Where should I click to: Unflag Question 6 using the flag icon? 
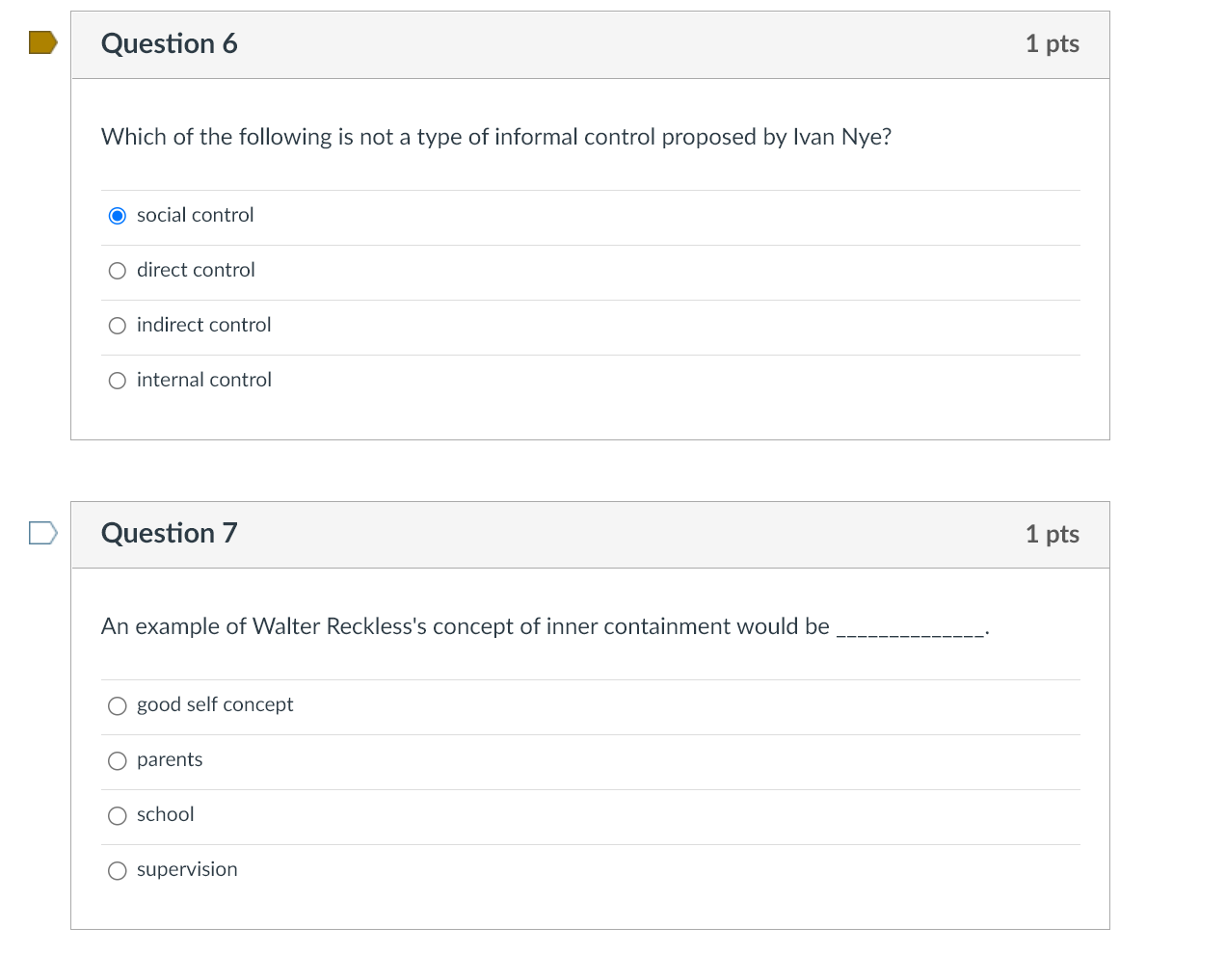42,42
